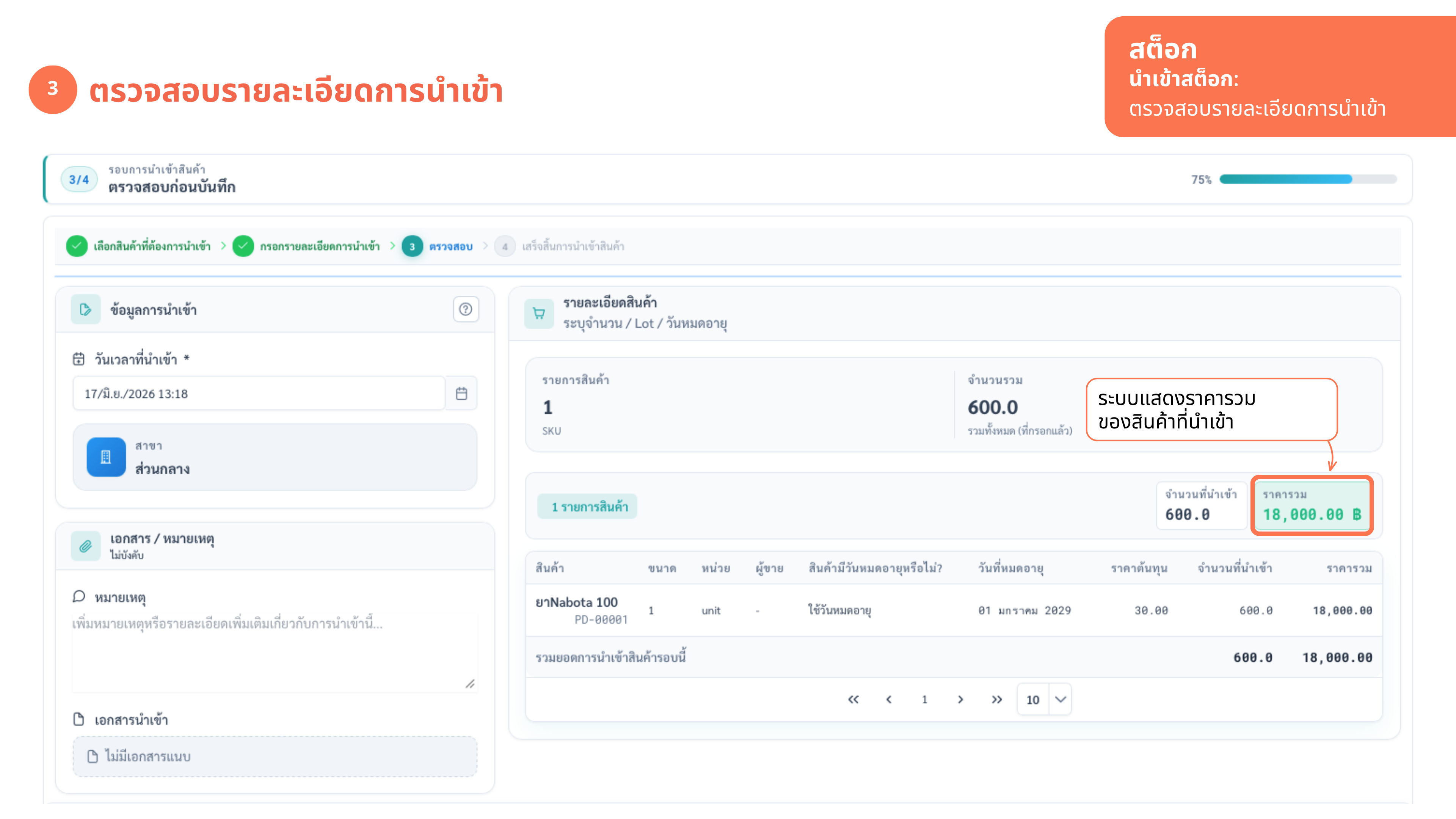Click the green check for เลือกสินค้าที่ต้องการนำเข้า step
Screen dimensions: 1456x819
coord(76,246)
